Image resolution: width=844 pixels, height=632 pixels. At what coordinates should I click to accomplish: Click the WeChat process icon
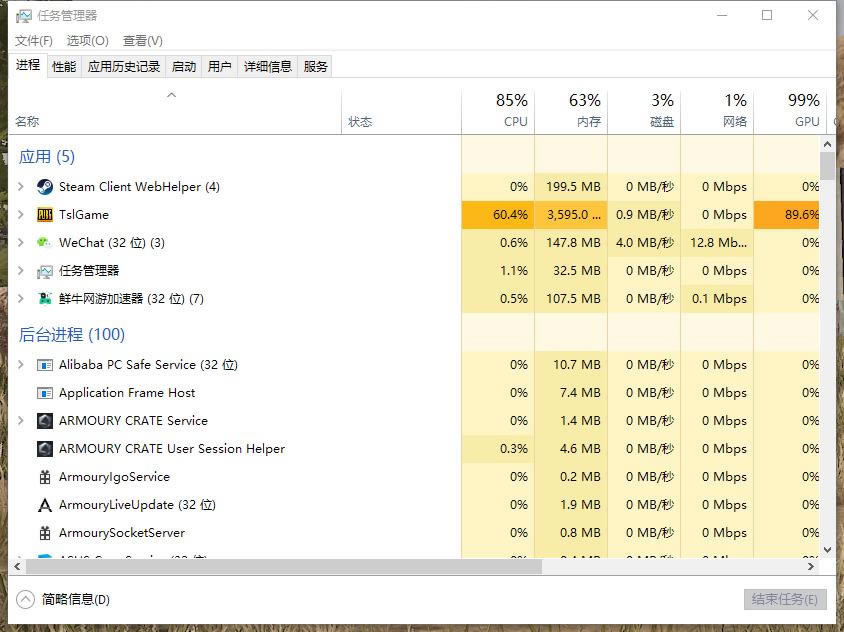tap(45, 243)
